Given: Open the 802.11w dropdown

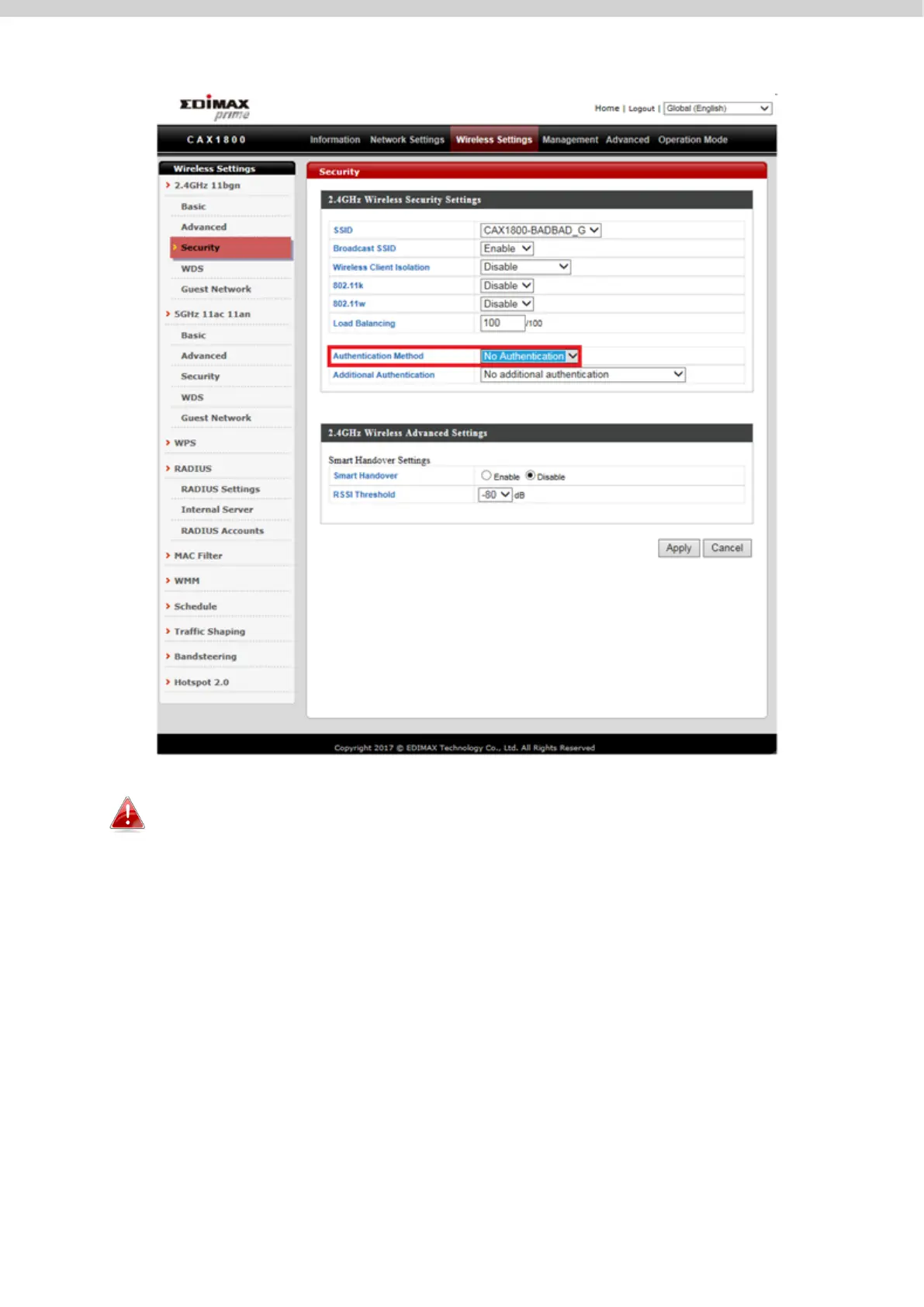Looking at the screenshot, I should [x=507, y=304].
